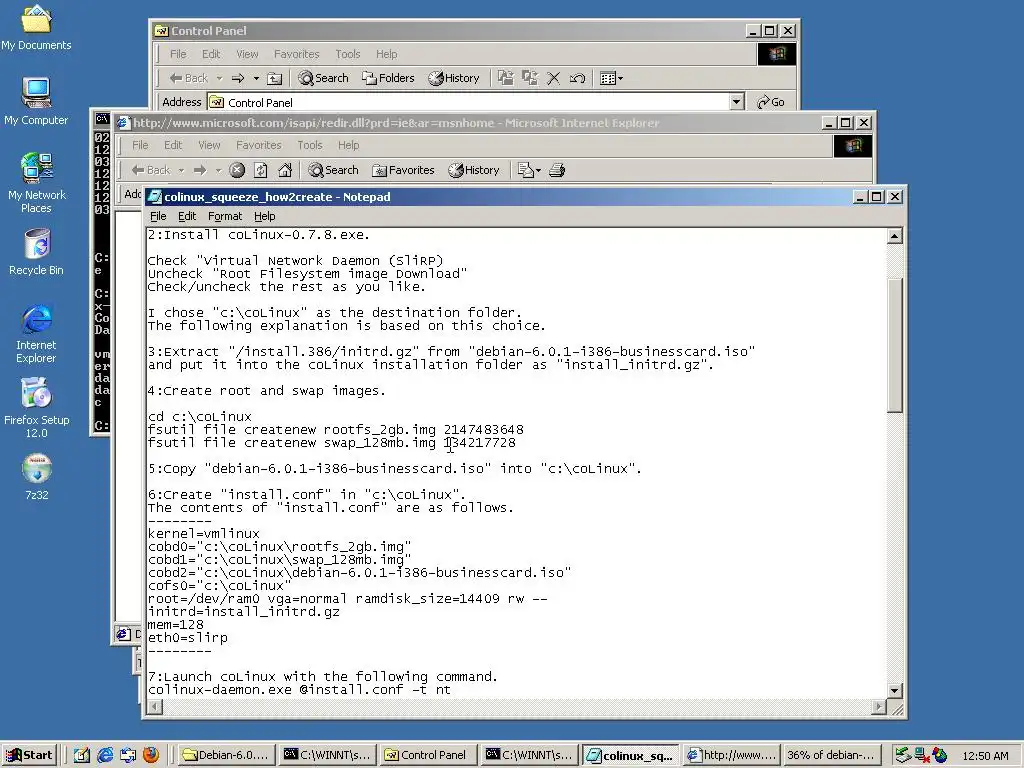
Task: Open the Notepad Help menu
Action: click(x=264, y=216)
